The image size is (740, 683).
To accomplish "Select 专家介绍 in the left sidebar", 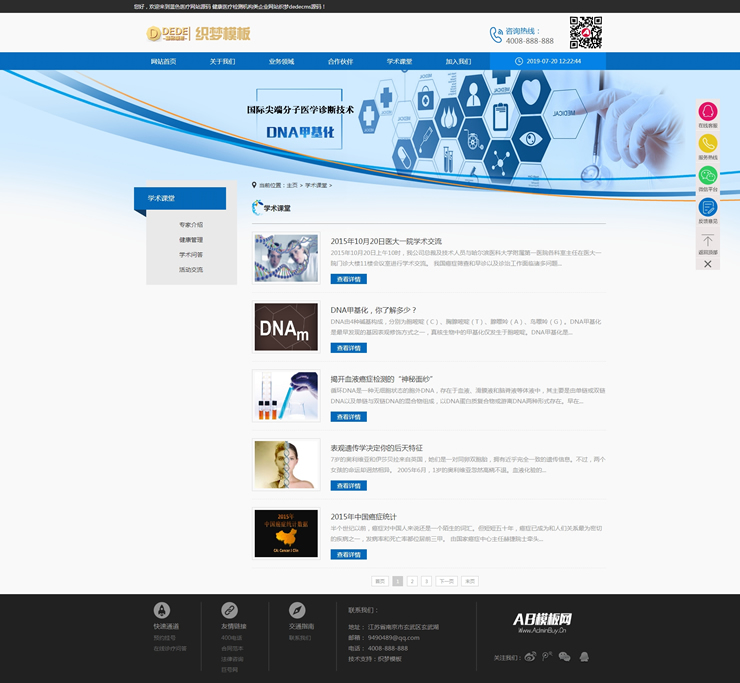I will [191, 225].
